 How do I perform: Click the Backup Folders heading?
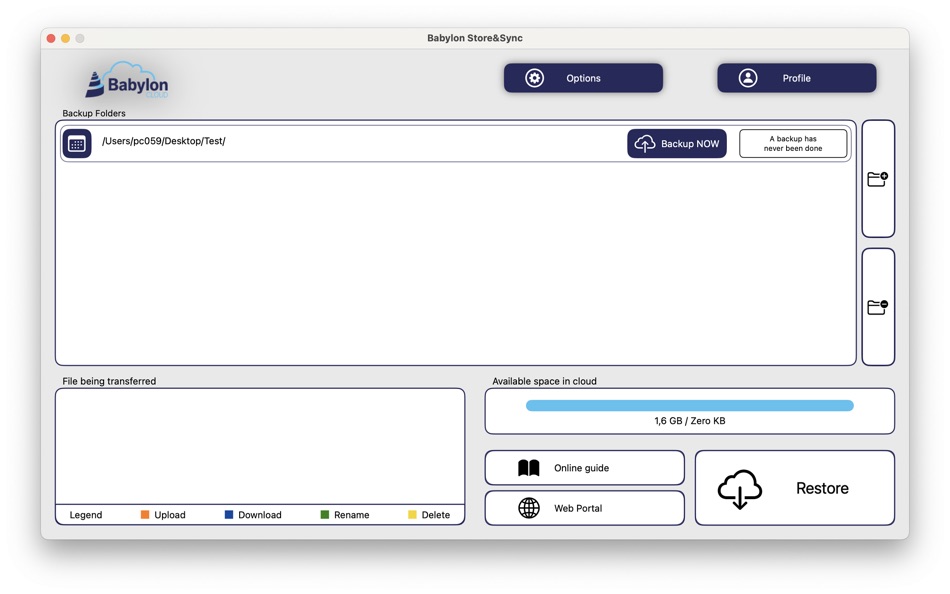pyautogui.click(x=94, y=113)
